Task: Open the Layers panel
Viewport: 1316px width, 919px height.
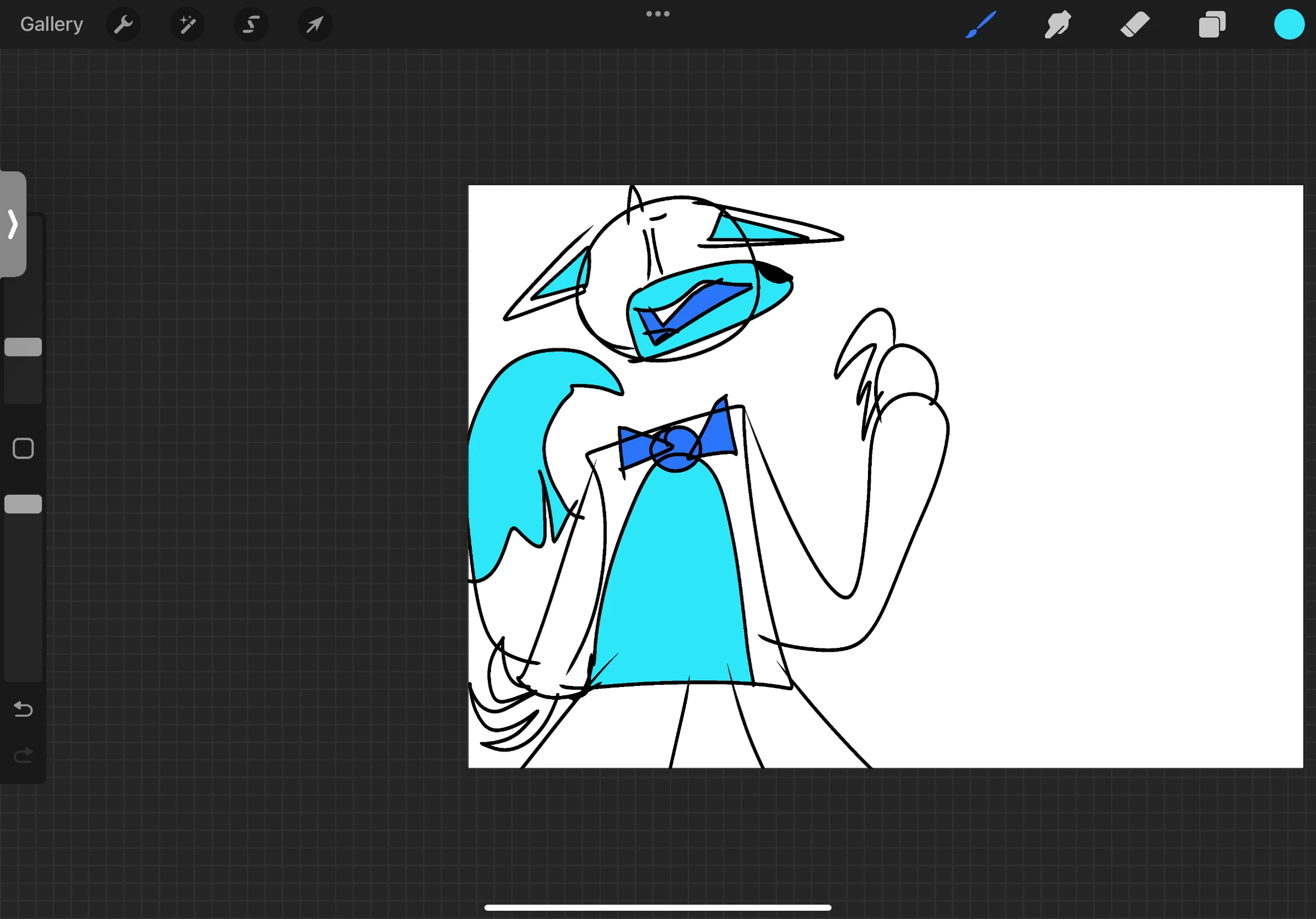Action: tap(1212, 25)
